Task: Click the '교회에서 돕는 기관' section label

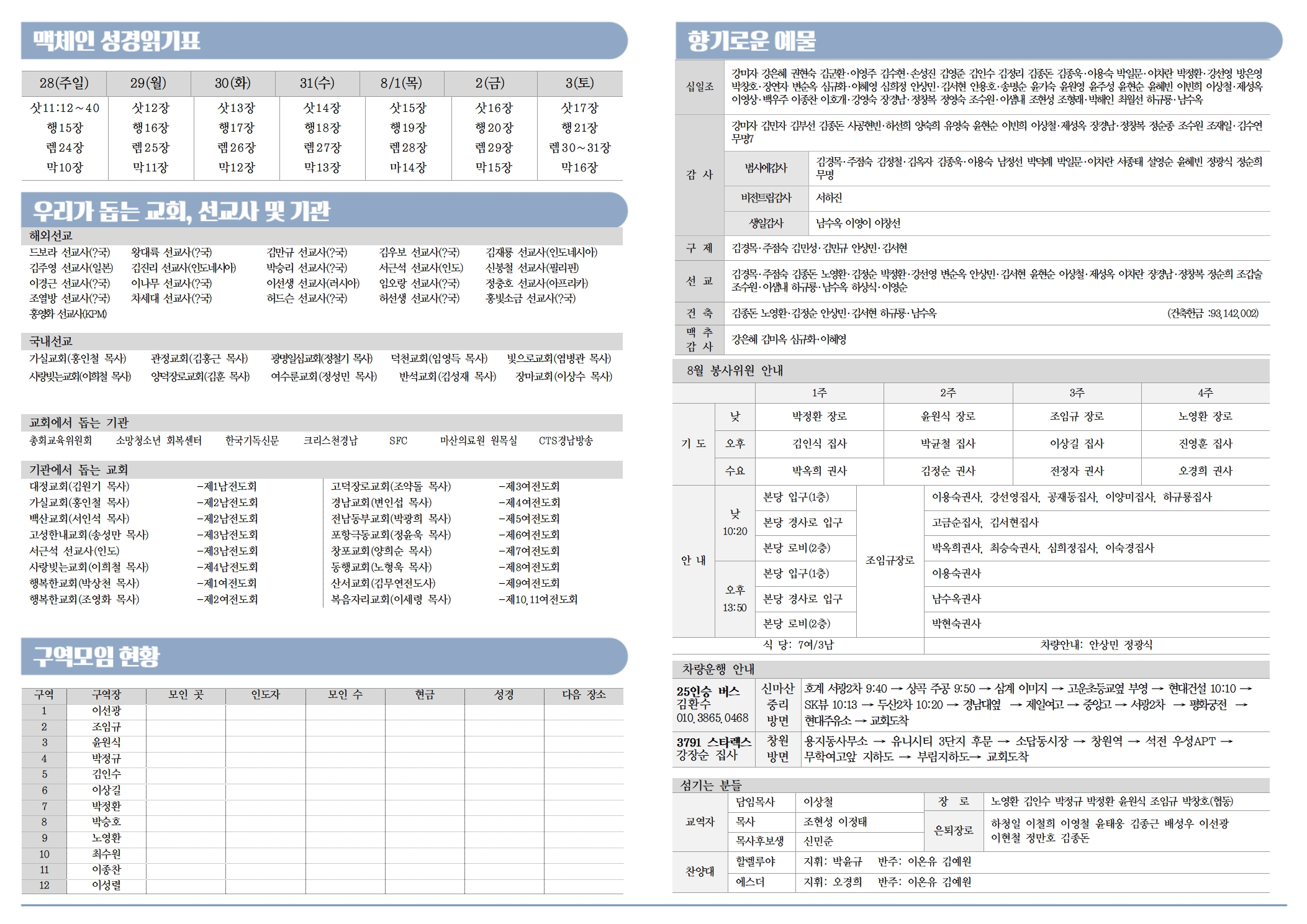Action: [x=79, y=423]
